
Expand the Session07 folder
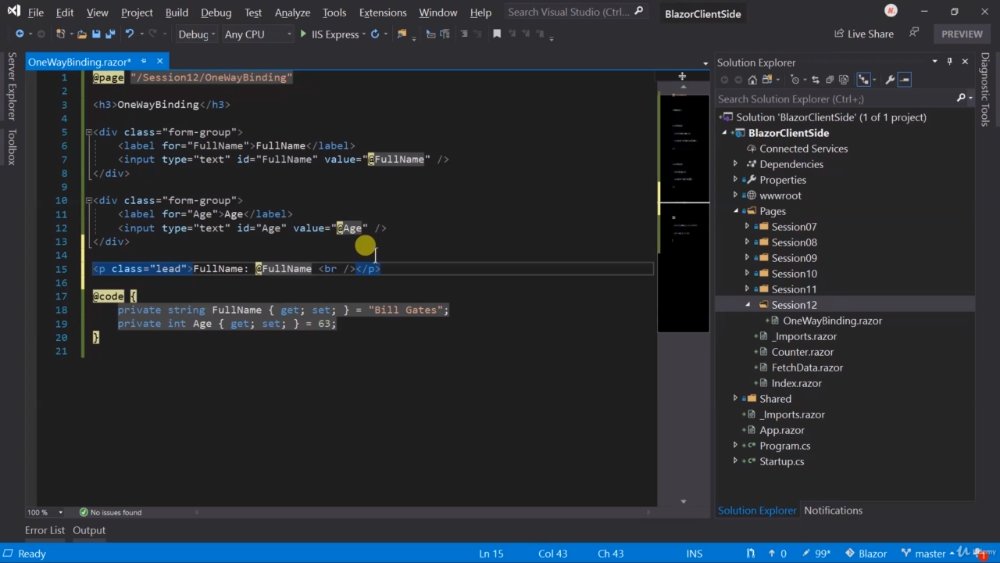pos(747,226)
